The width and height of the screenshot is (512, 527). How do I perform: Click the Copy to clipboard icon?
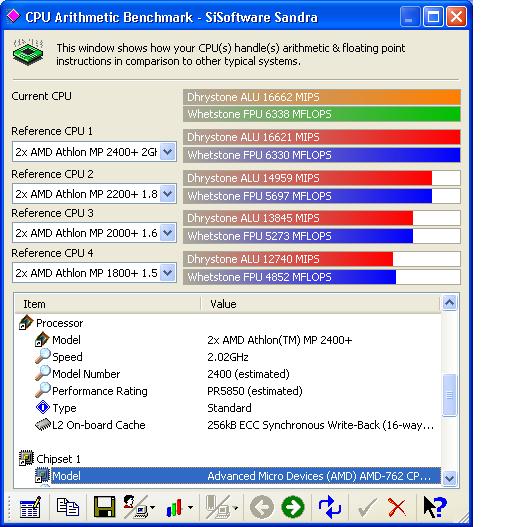coord(68,507)
